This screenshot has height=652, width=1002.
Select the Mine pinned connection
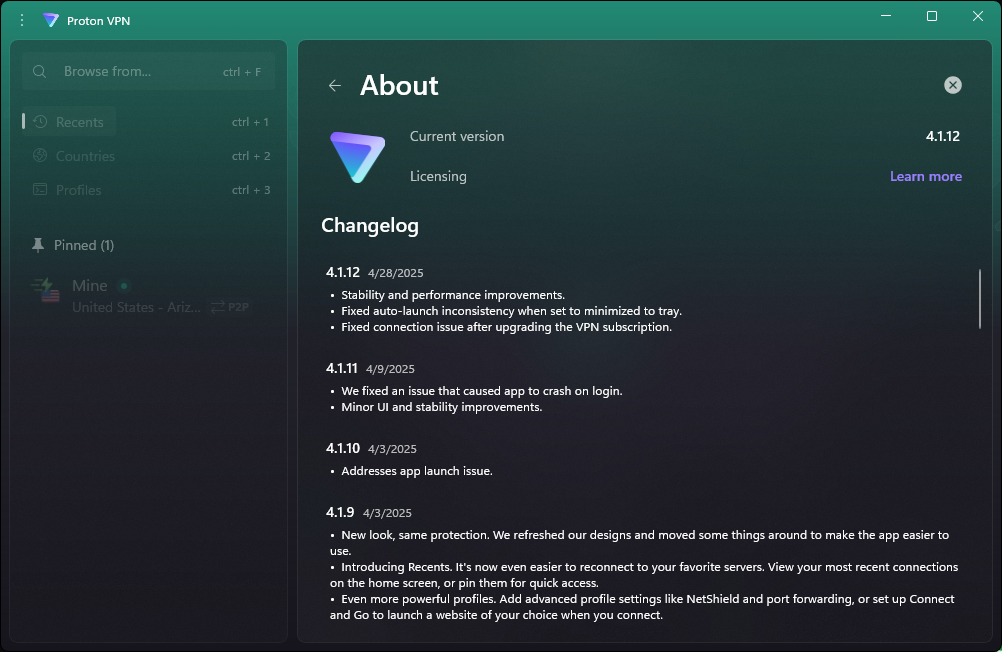[x=148, y=296]
